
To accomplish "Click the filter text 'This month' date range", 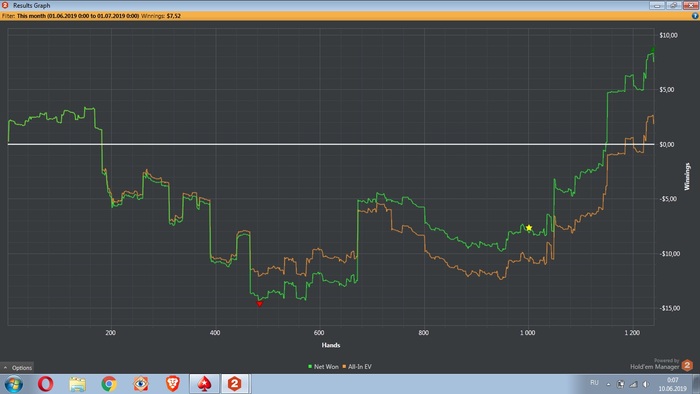I will 78,16.
